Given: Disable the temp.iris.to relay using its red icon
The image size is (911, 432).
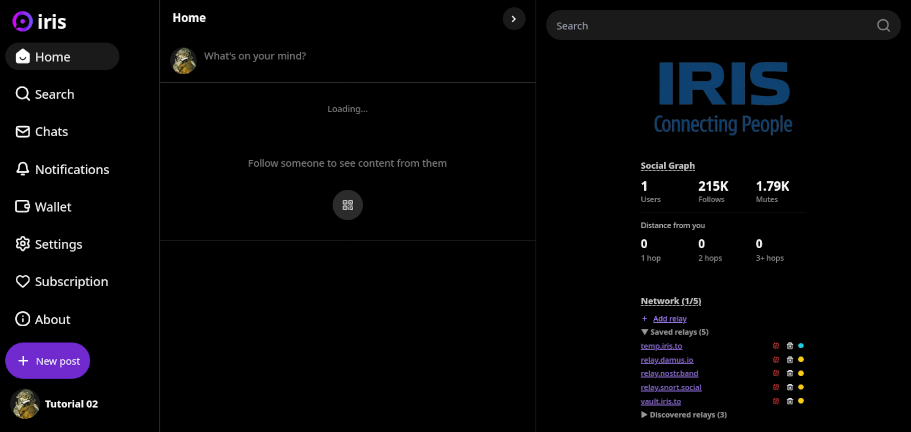Looking at the screenshot, I should (776, 345).
